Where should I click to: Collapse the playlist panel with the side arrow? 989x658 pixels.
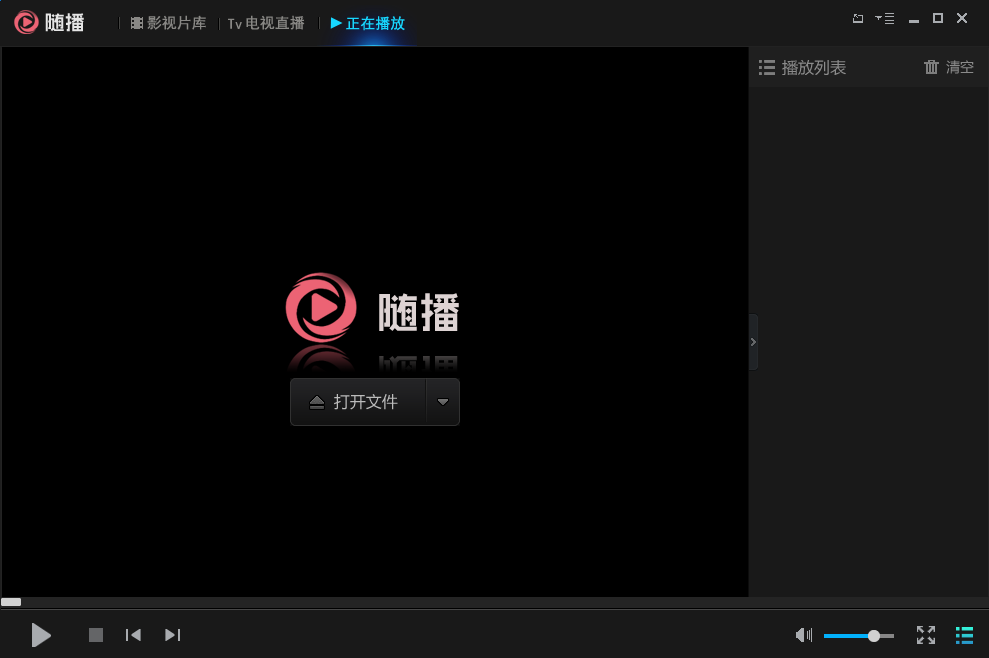(753, 342)
